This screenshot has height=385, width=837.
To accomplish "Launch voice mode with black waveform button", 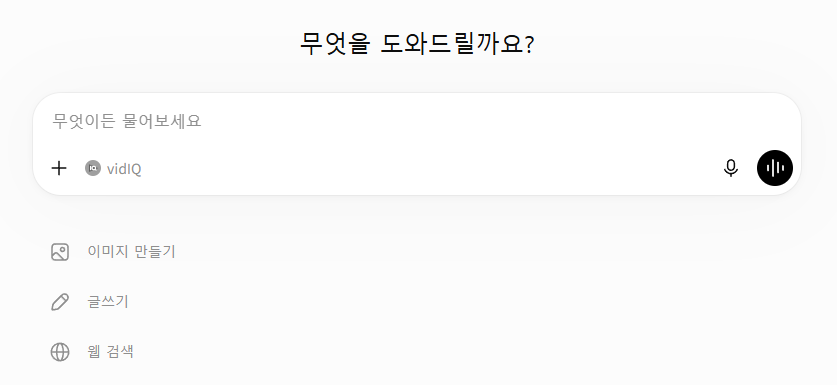I will pyautogui.click(x=775, y=168).
